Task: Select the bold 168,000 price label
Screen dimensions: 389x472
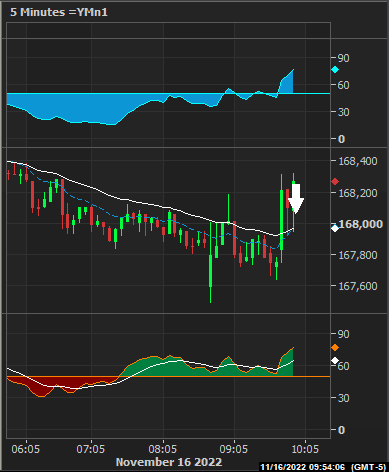Action: click(x=361, y=224)
